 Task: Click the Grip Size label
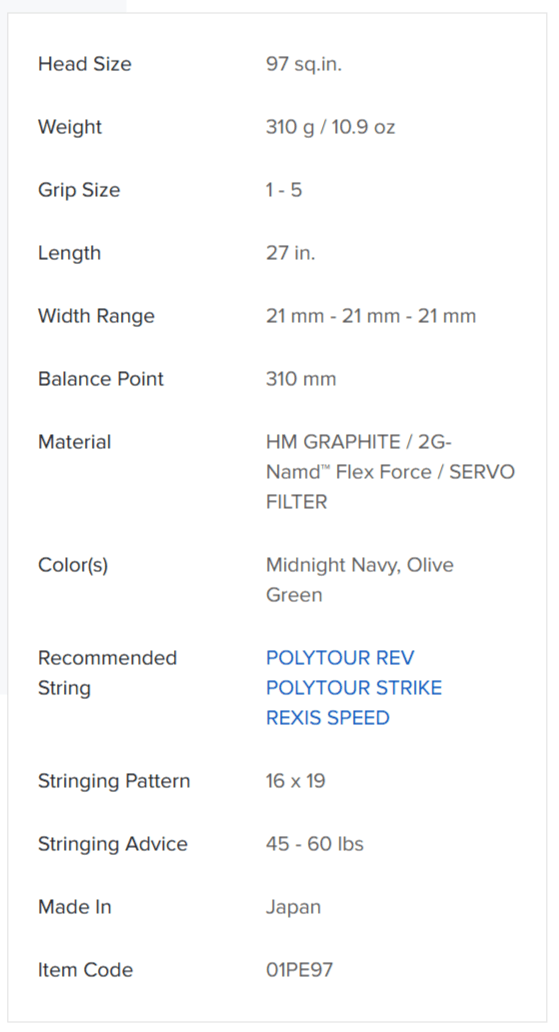click(x=79, y=190)
